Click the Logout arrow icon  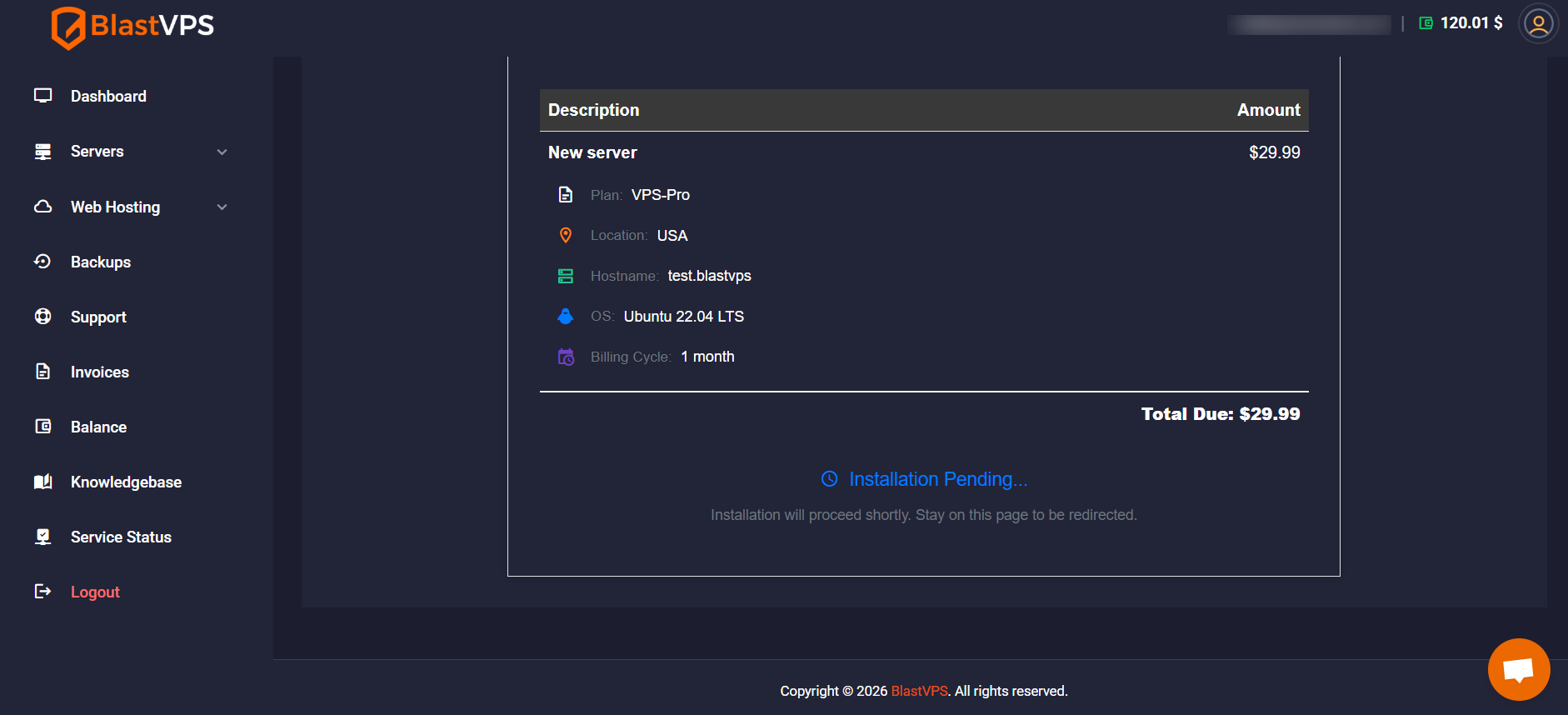pyautogui.click(x=43, y=592)
